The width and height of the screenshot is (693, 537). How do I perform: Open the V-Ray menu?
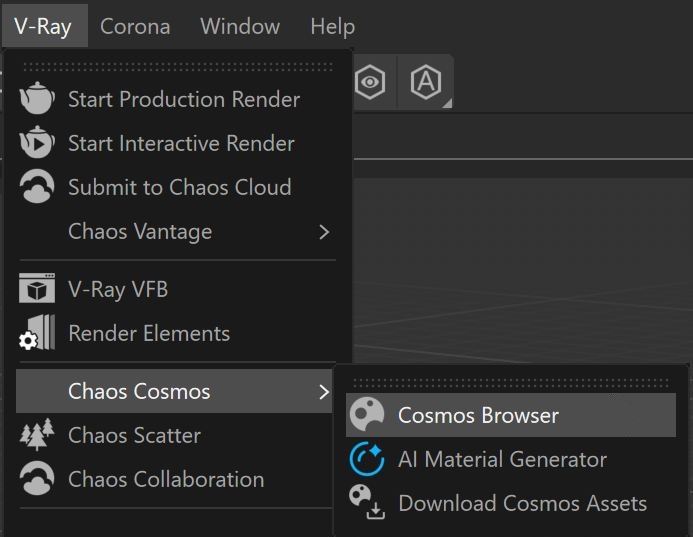tap(43, 27)
